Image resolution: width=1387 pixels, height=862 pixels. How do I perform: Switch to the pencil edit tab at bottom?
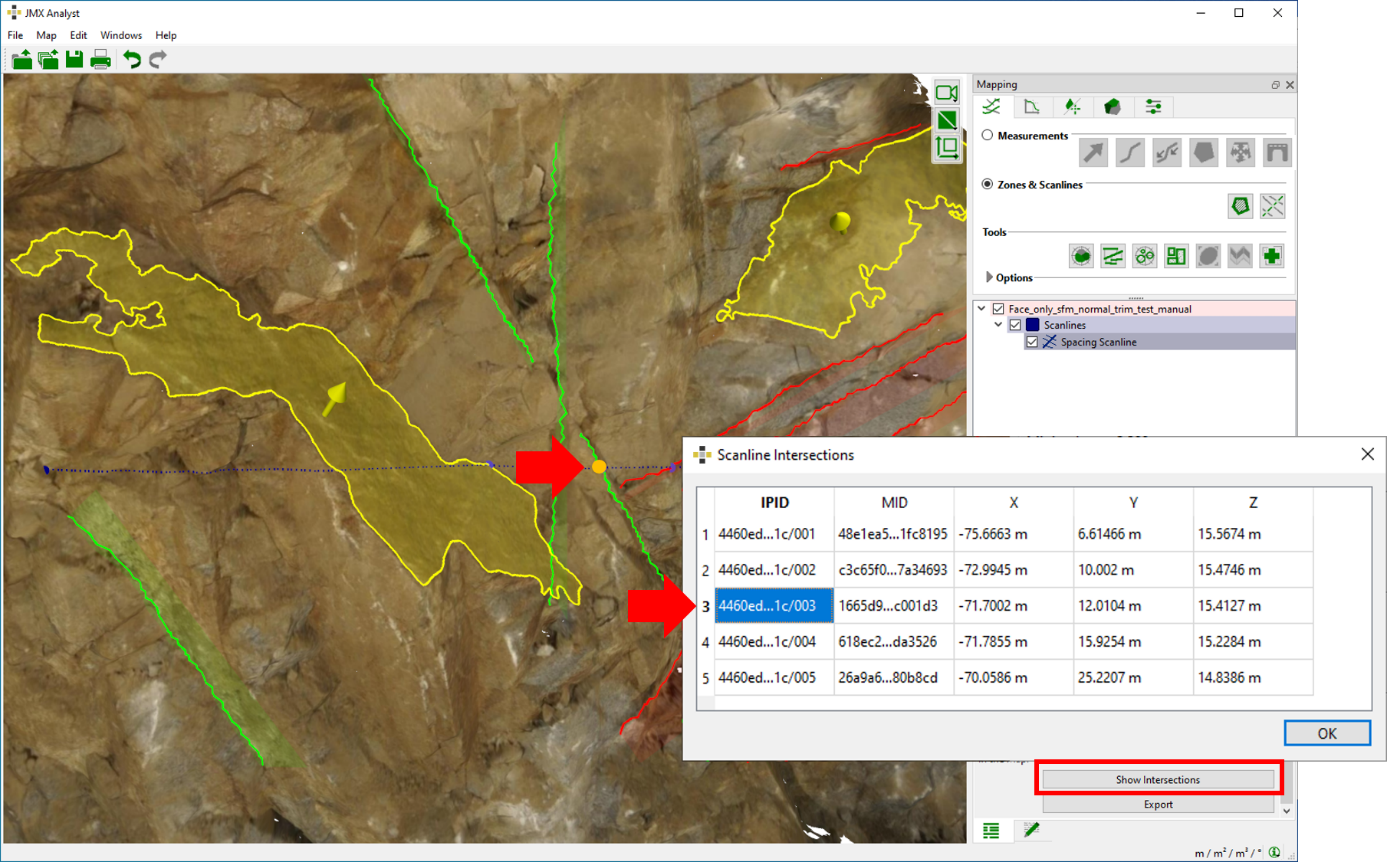tap(1031, 830)
